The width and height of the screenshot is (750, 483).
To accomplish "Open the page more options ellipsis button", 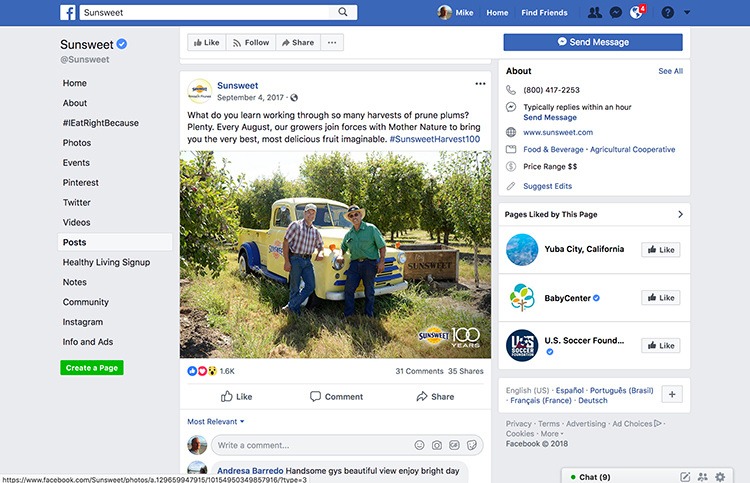I will click(332, 43).
